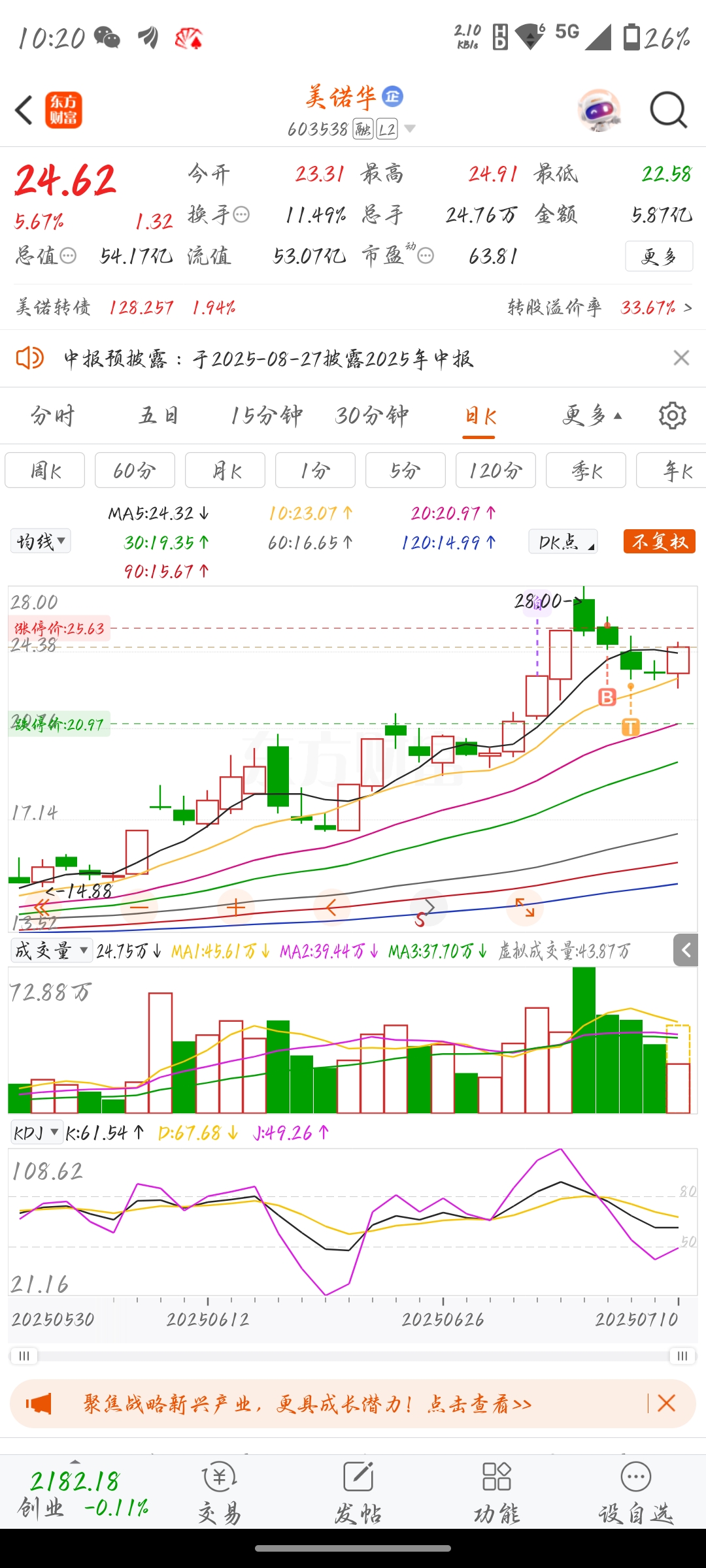Open 美诺转债 convertible bond quote
706x1568 pixels.
point(126,307)
